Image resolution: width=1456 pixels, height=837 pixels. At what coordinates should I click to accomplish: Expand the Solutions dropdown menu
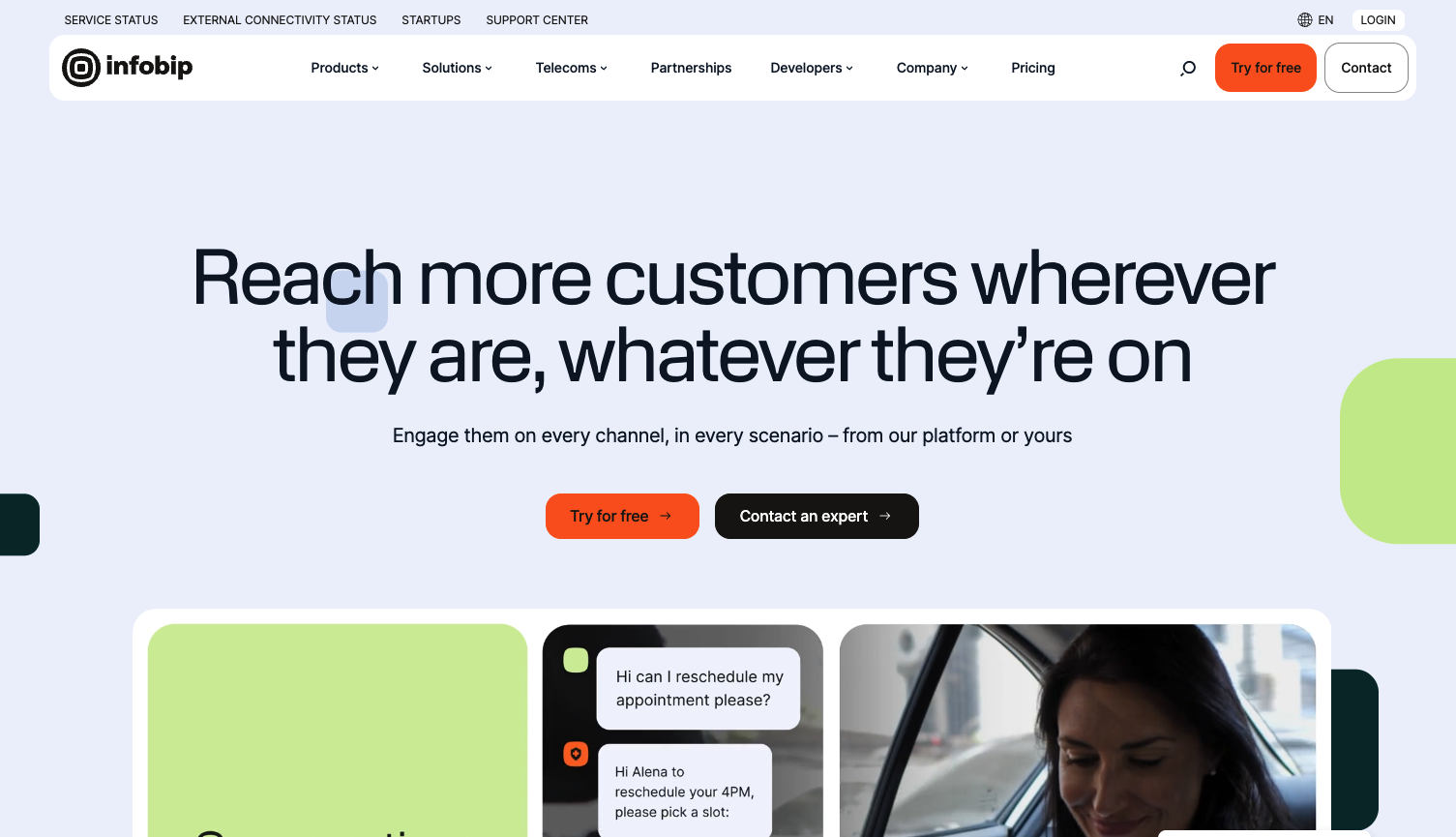458,68
